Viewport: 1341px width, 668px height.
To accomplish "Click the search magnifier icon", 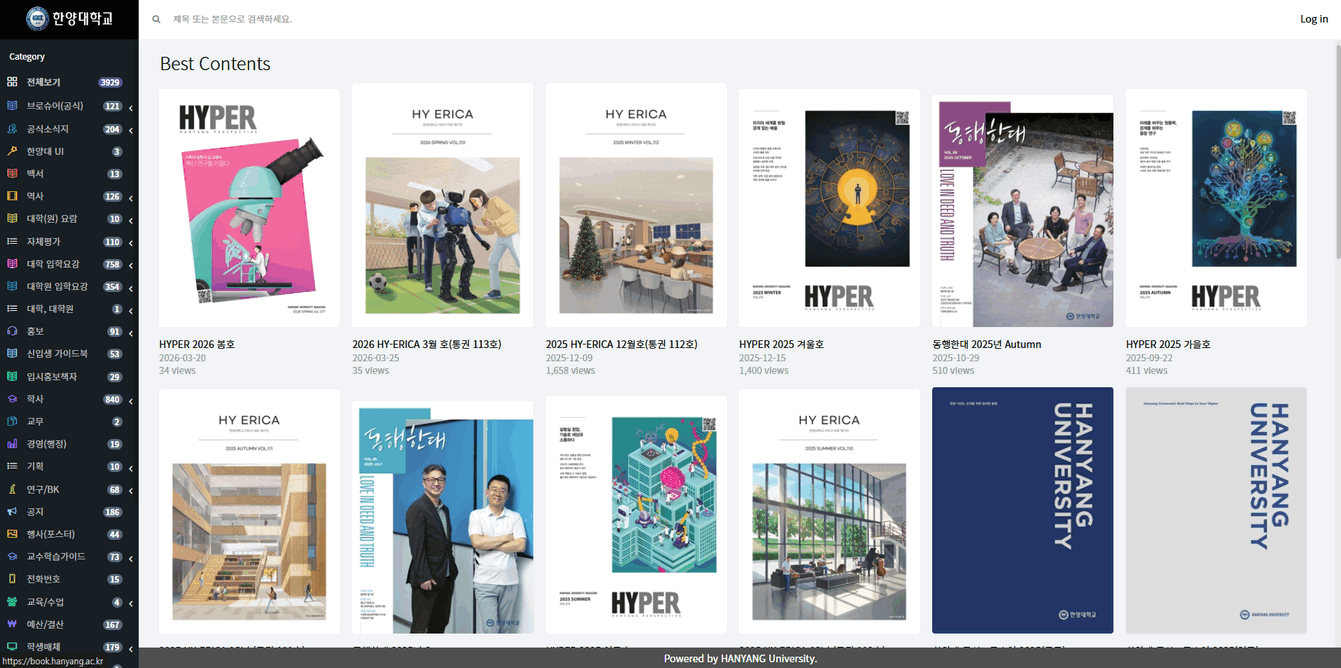I will pos(156,19).
